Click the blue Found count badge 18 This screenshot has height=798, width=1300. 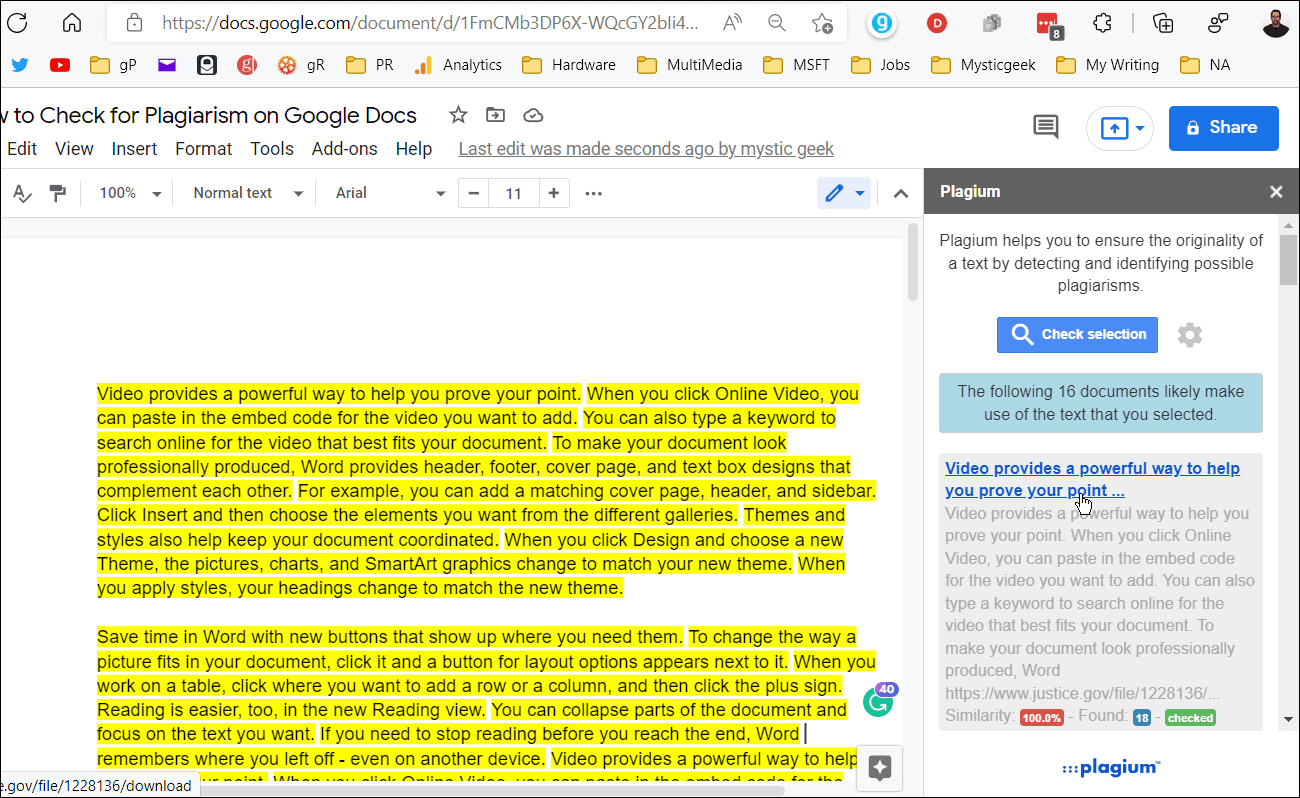(x=1143, y=718)
